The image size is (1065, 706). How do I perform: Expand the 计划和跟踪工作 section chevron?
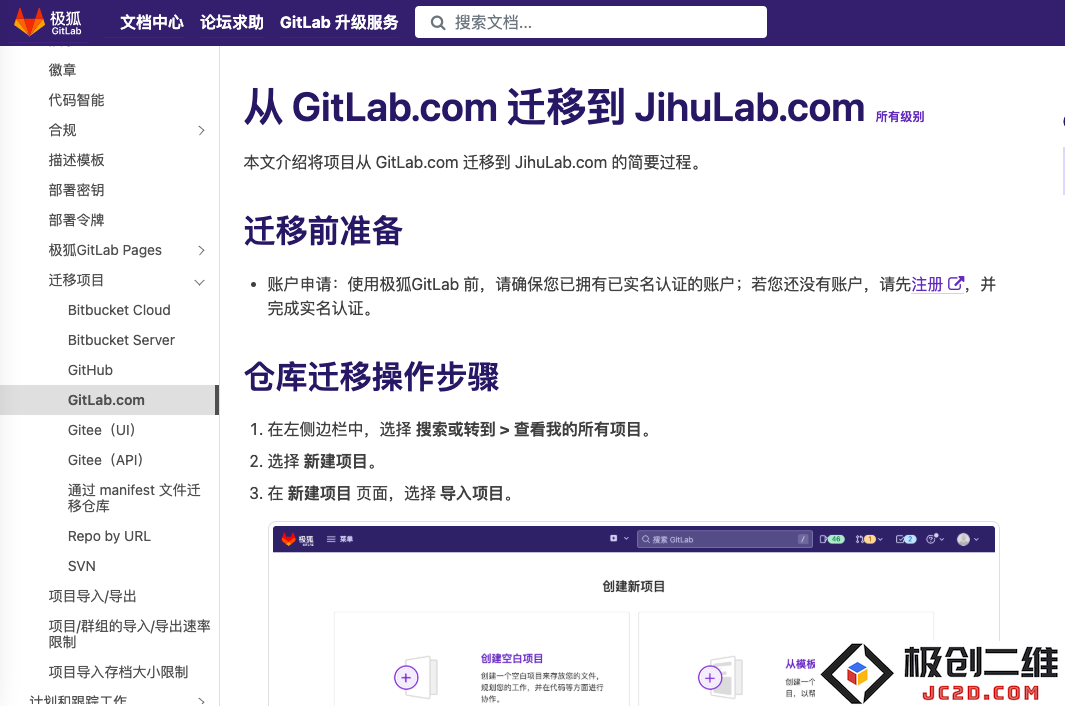point(201,700)
